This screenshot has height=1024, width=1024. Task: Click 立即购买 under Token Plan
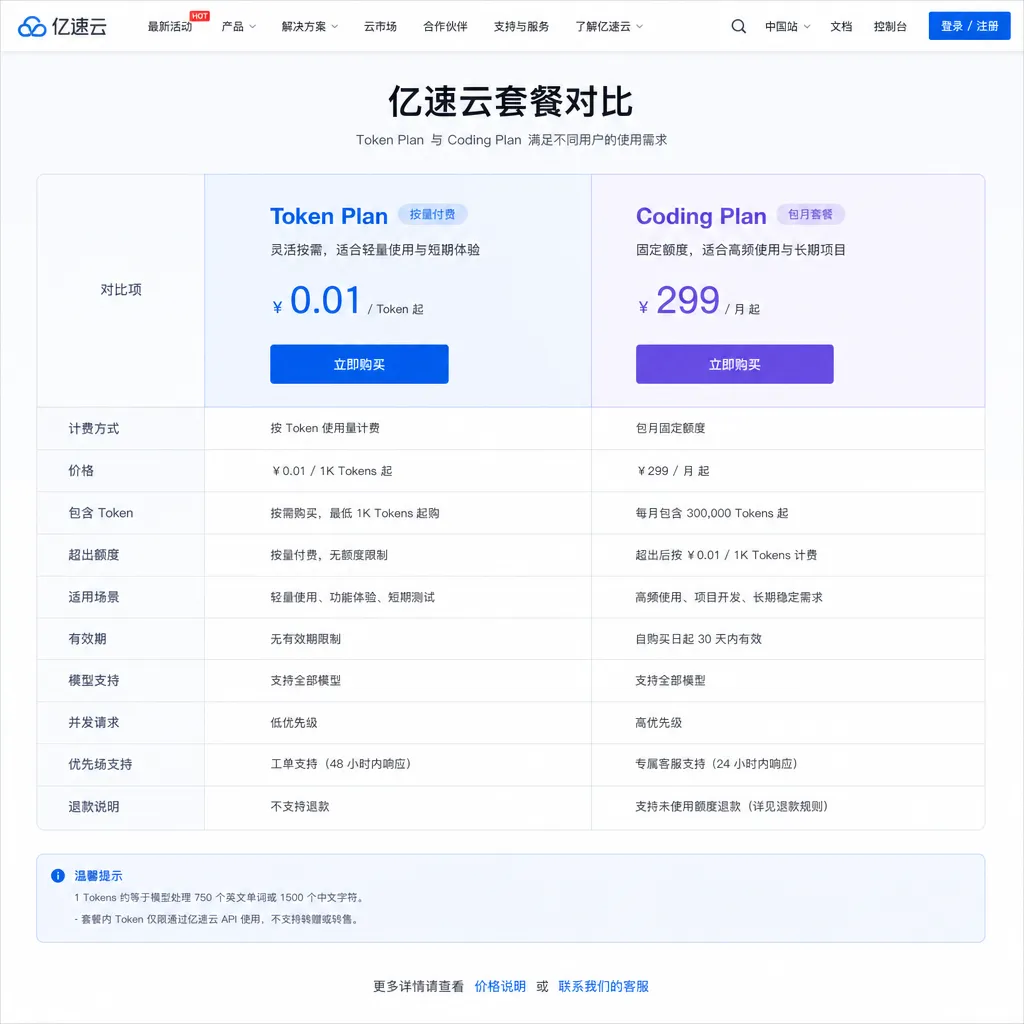[x=359, y=364]
